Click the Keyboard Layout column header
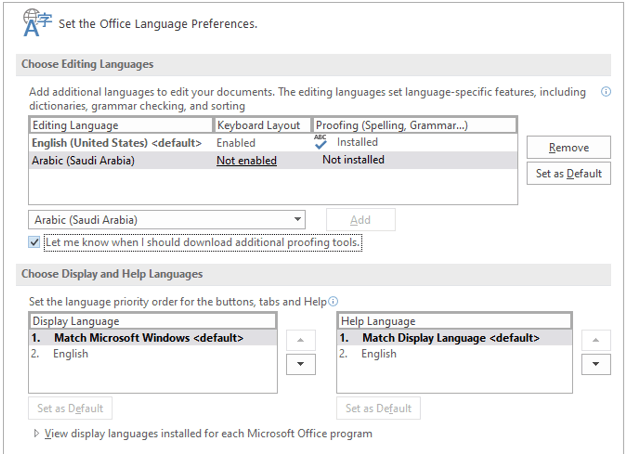The image size is (626, 461). coord(263,125)
